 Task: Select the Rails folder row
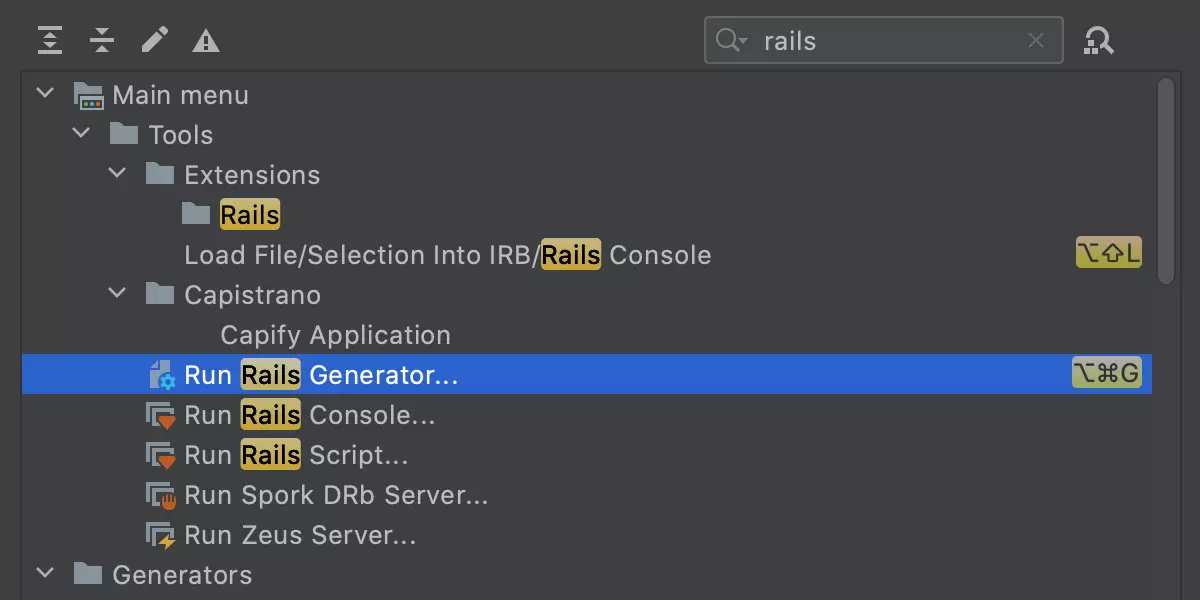click(x=587, y=215)
